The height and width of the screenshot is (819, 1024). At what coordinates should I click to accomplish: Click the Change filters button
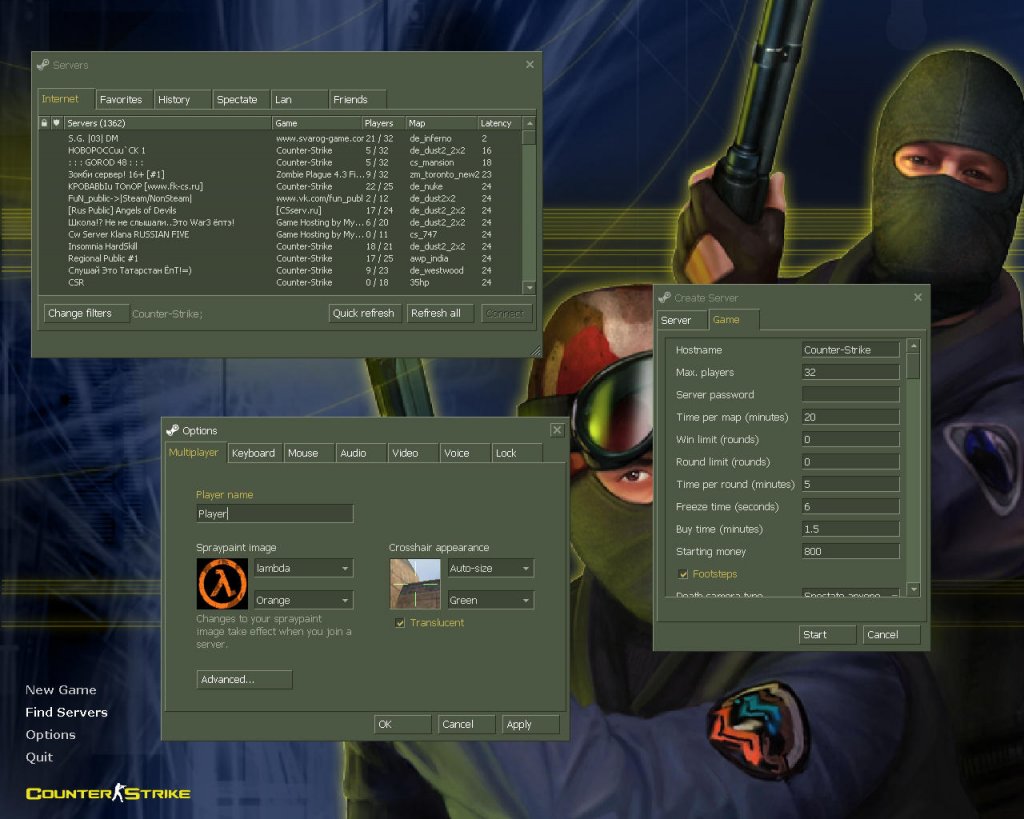pos(86,313)
